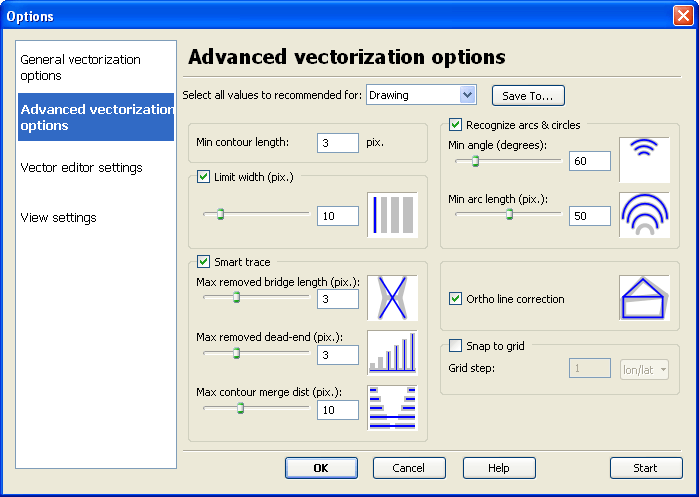Disable the Limit width checkbox
This screenshot has width=699, height=497.
click(205, 177)
